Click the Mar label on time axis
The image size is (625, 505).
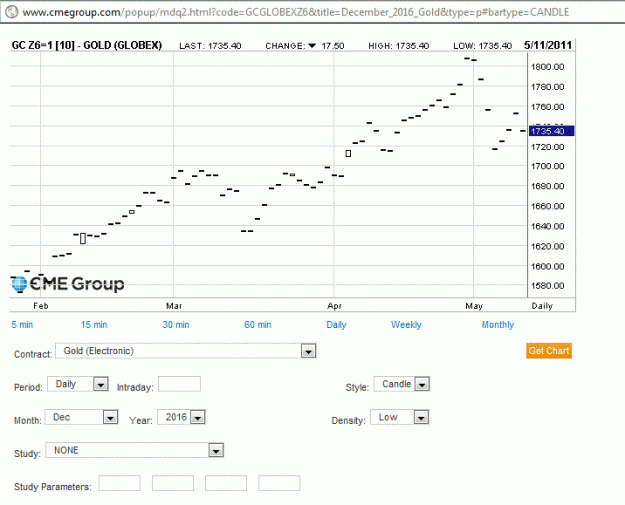pos(174,306)
